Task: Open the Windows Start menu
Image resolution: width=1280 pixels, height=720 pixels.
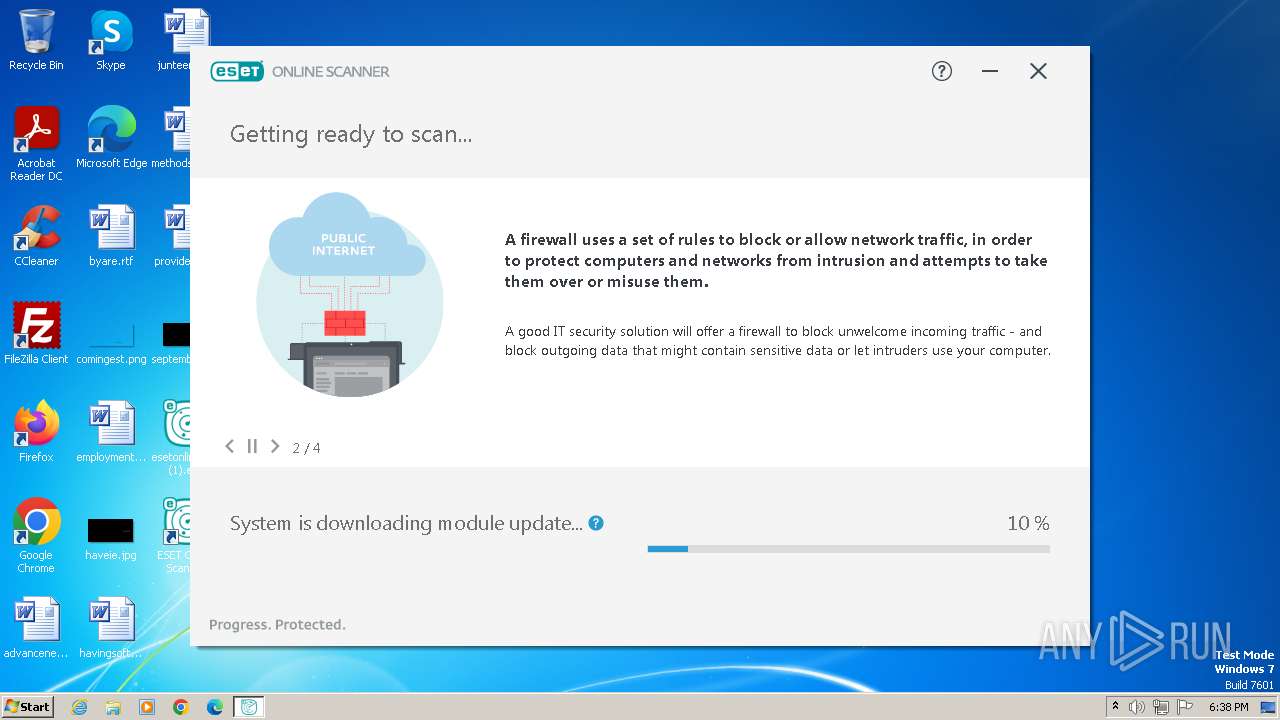Action: click(27, 706)
